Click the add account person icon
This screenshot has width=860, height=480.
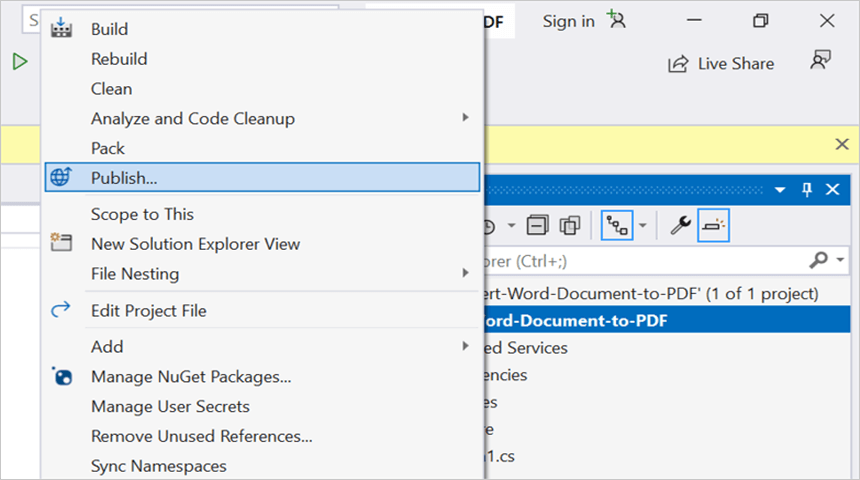(x=616, y=20)
